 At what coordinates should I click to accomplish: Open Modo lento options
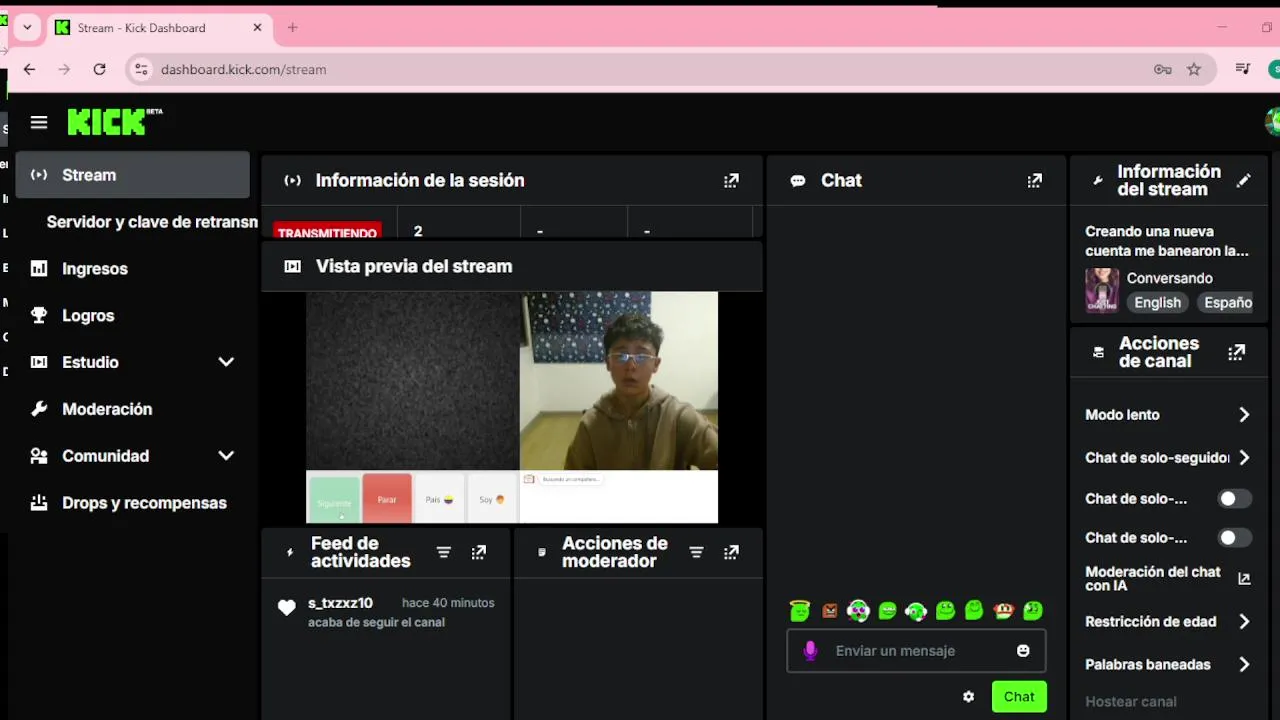coord(1168,415)
